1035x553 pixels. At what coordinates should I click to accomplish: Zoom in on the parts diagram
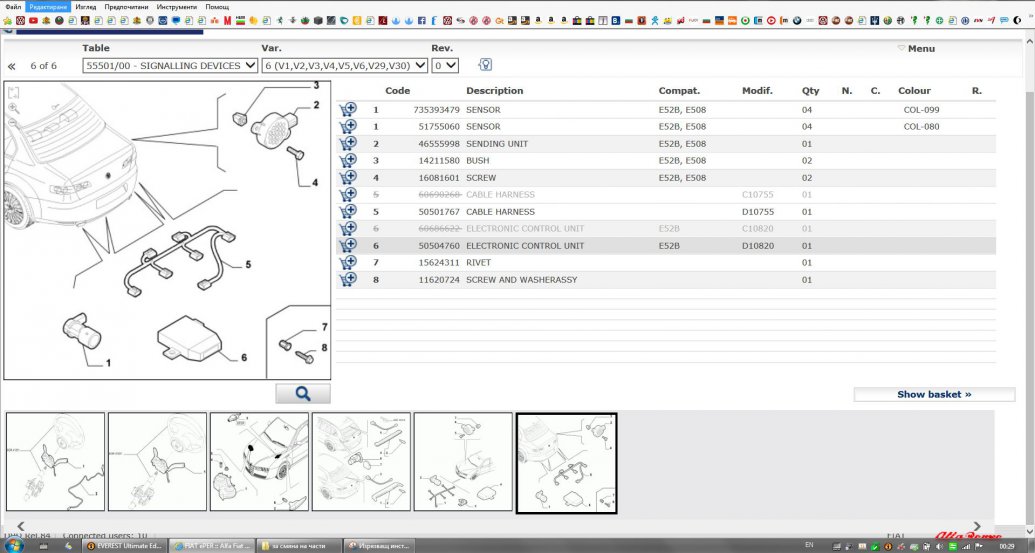pyautogui.click(x=13, y=107)
